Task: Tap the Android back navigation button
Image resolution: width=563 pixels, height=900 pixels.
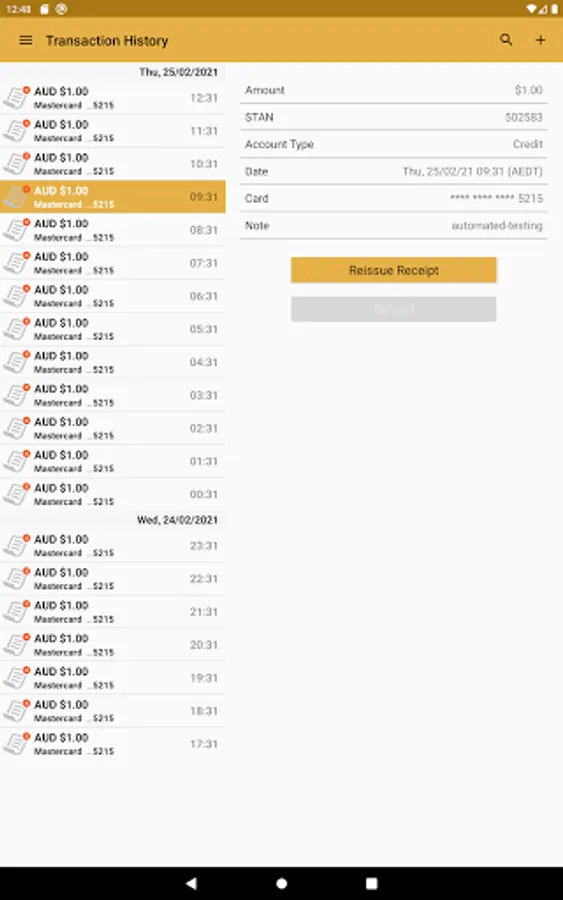Action: point(192,883)
